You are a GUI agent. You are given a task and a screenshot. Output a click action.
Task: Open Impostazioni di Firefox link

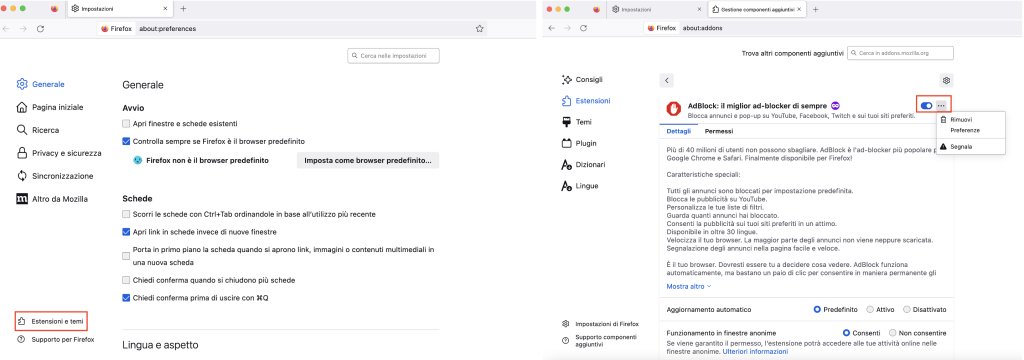[x=600, y=324]
